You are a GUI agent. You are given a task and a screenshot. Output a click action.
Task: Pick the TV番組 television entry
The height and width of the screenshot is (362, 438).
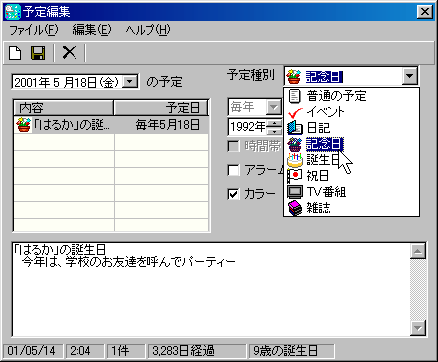(351, 192)
